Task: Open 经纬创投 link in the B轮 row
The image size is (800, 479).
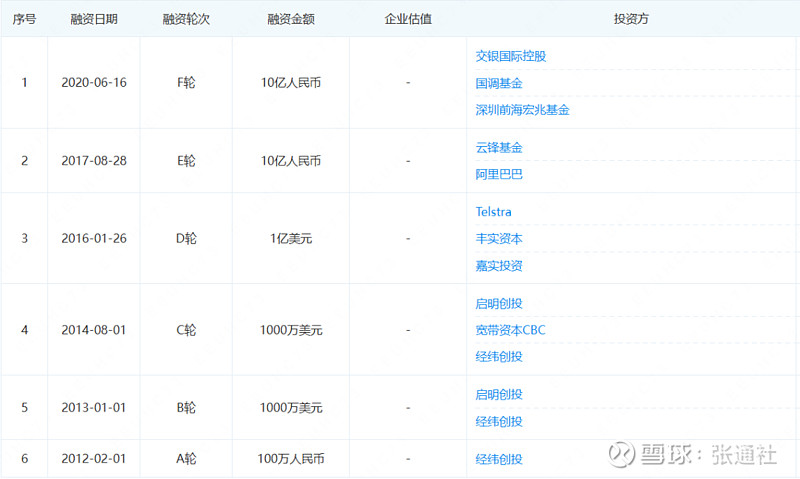Action: tap(499, 421)
